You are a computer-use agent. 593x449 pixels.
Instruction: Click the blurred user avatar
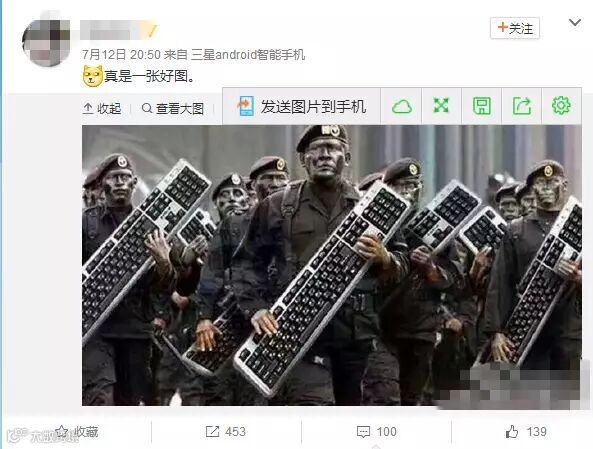point(47,42)
